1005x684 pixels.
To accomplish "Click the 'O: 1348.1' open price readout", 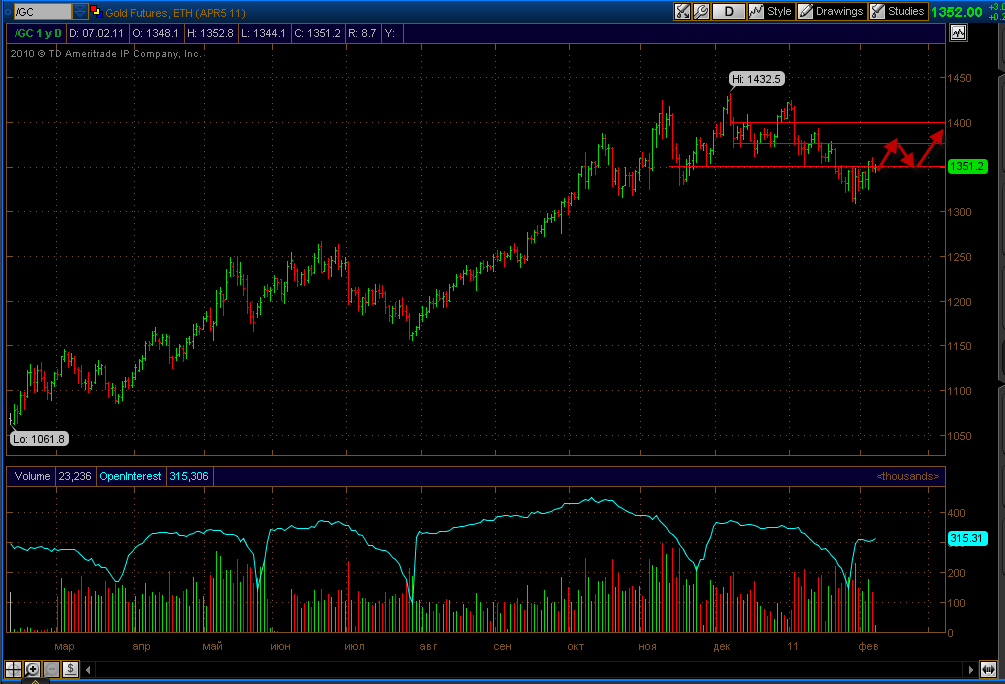I will [x=155, y=33].
